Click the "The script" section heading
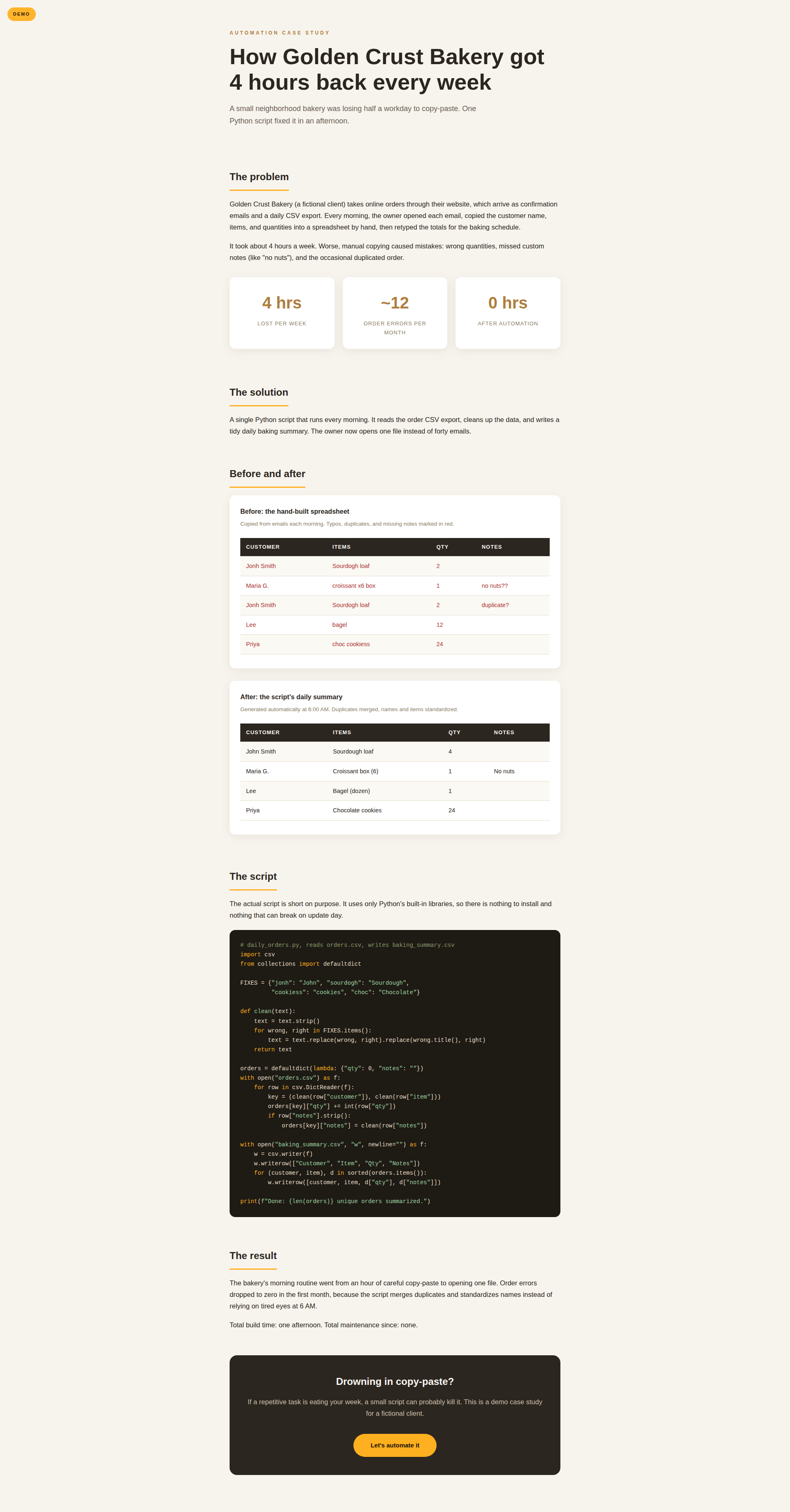This screenshot has width=790, height=1512. point(253,877)
